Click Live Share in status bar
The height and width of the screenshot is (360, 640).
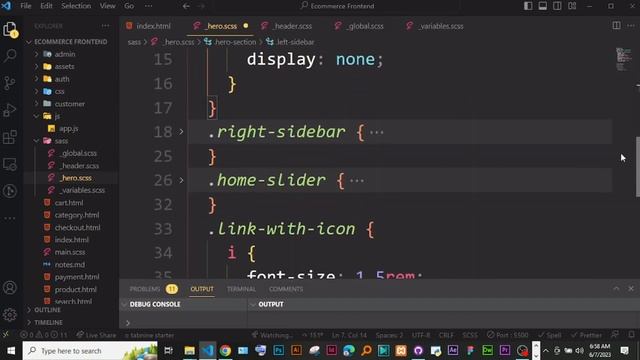tap(96, 335)
